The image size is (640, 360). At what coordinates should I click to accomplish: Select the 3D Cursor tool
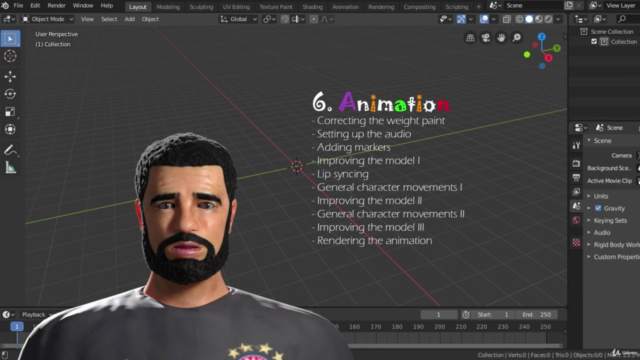pyautogui.click(x=10, y=56)
